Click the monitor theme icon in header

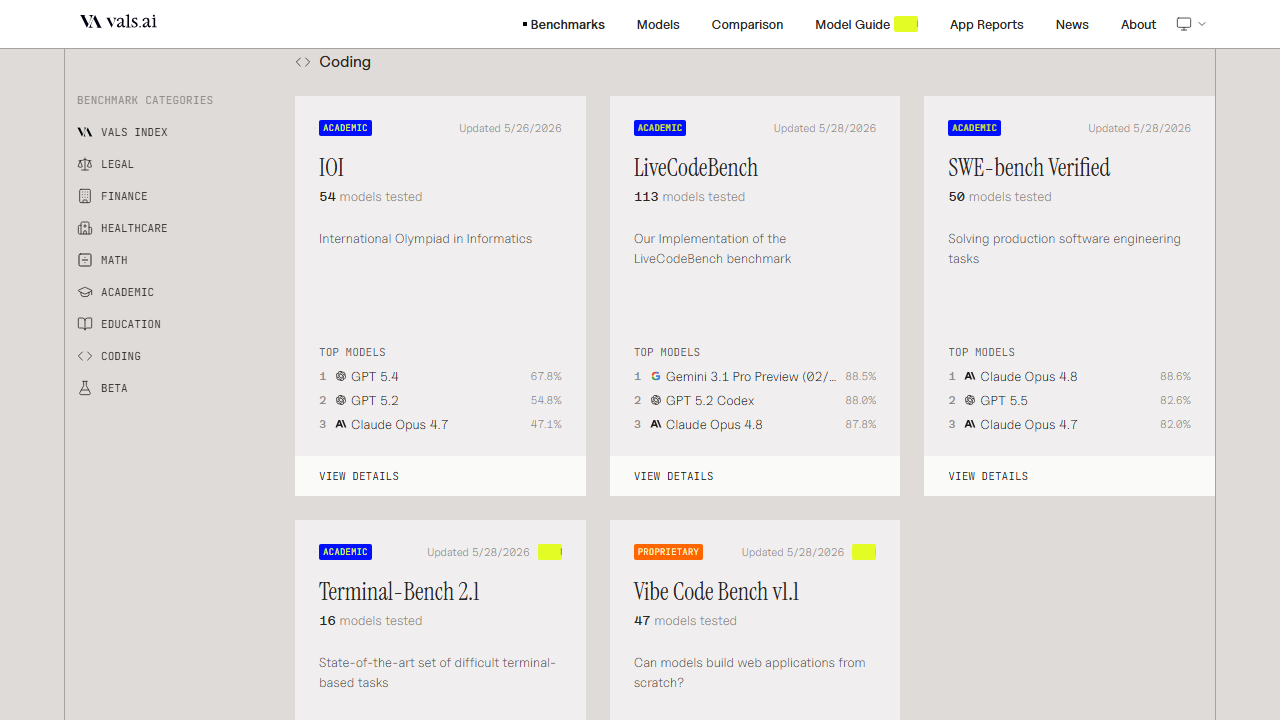point(1184,24)
